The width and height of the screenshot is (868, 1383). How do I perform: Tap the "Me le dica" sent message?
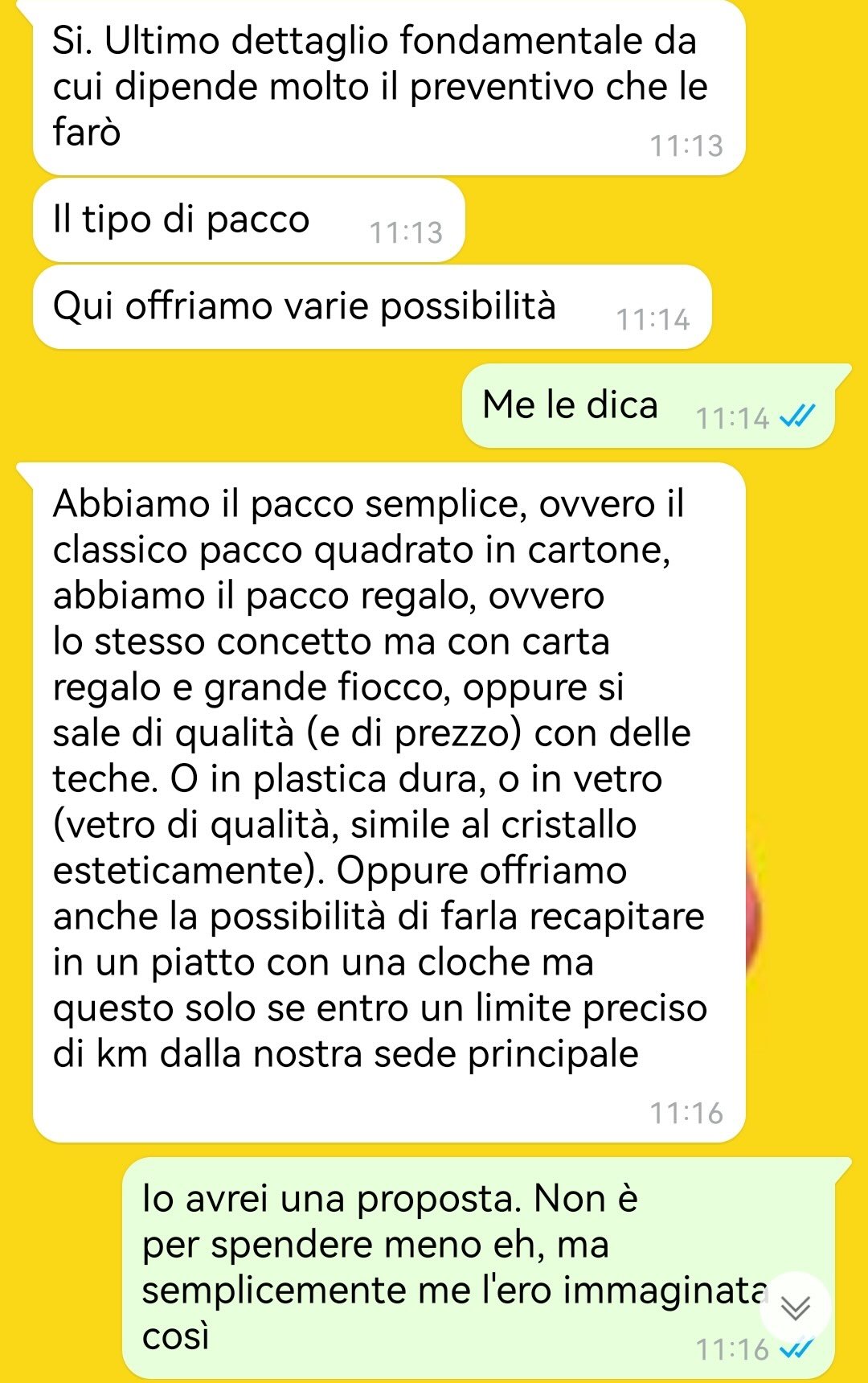click(x=649, y=405)
